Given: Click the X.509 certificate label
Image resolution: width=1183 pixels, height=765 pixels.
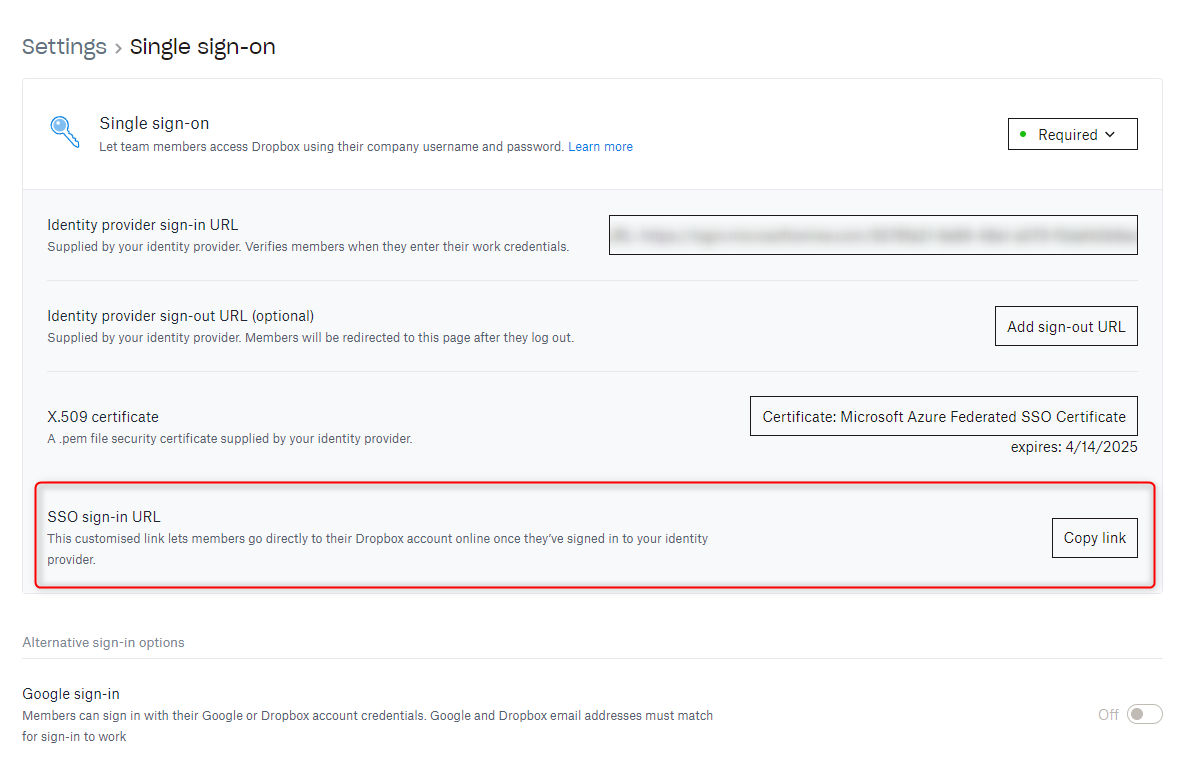Looking at the screenshot, I should [x=103, y=417].
